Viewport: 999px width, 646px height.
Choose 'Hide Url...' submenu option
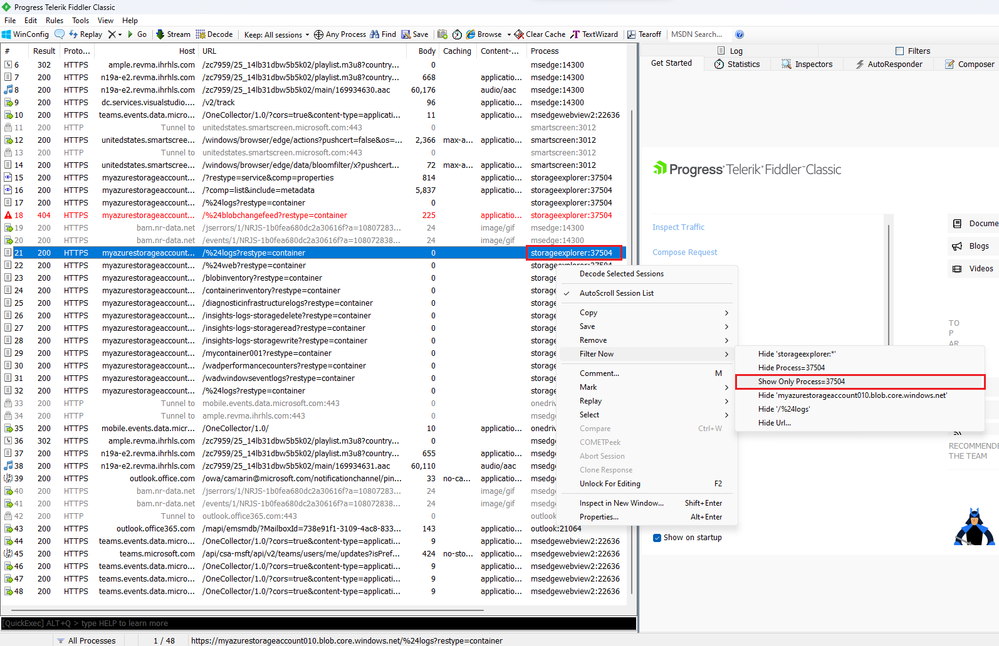coord(859,423)
